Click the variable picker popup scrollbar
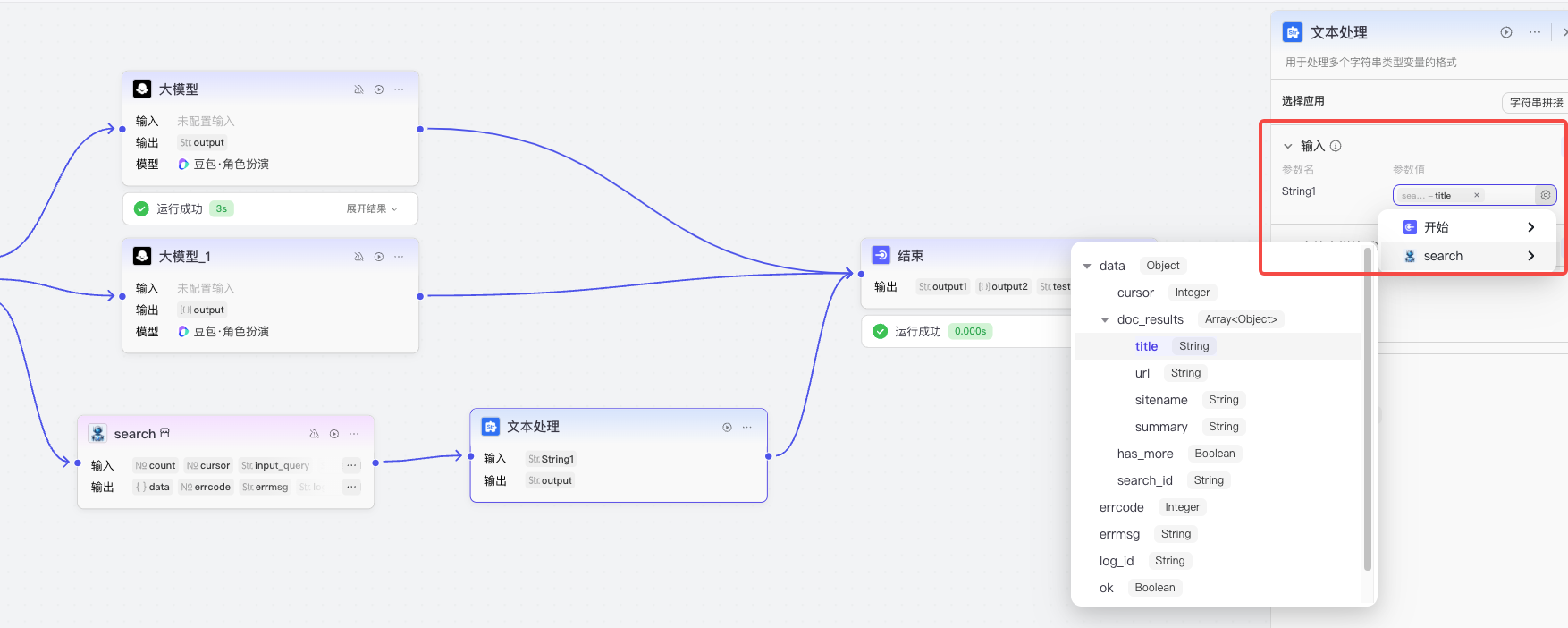Screen dimensions: 1568x628 (1368, 409)
